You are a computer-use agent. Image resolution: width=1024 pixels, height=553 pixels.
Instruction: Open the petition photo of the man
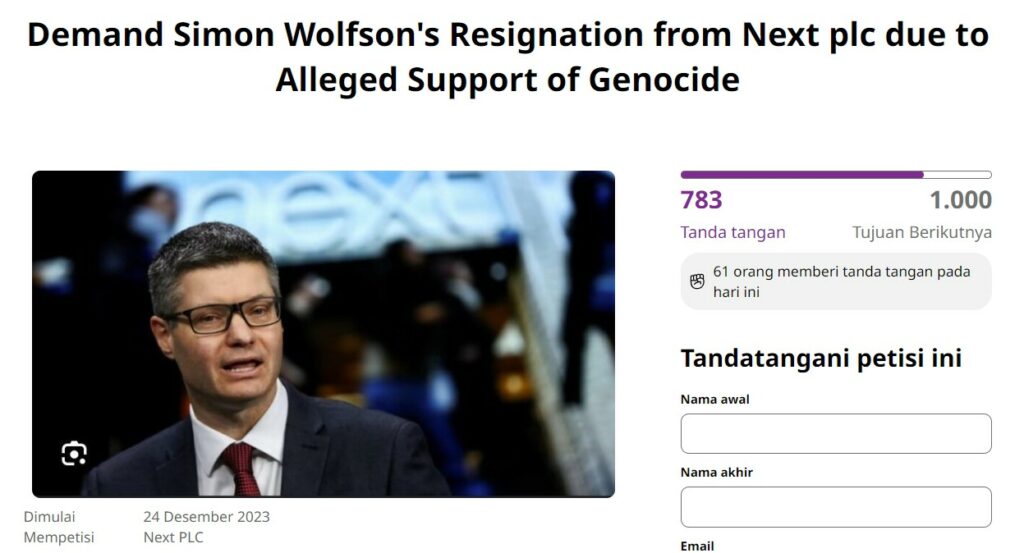click(323, 334)
